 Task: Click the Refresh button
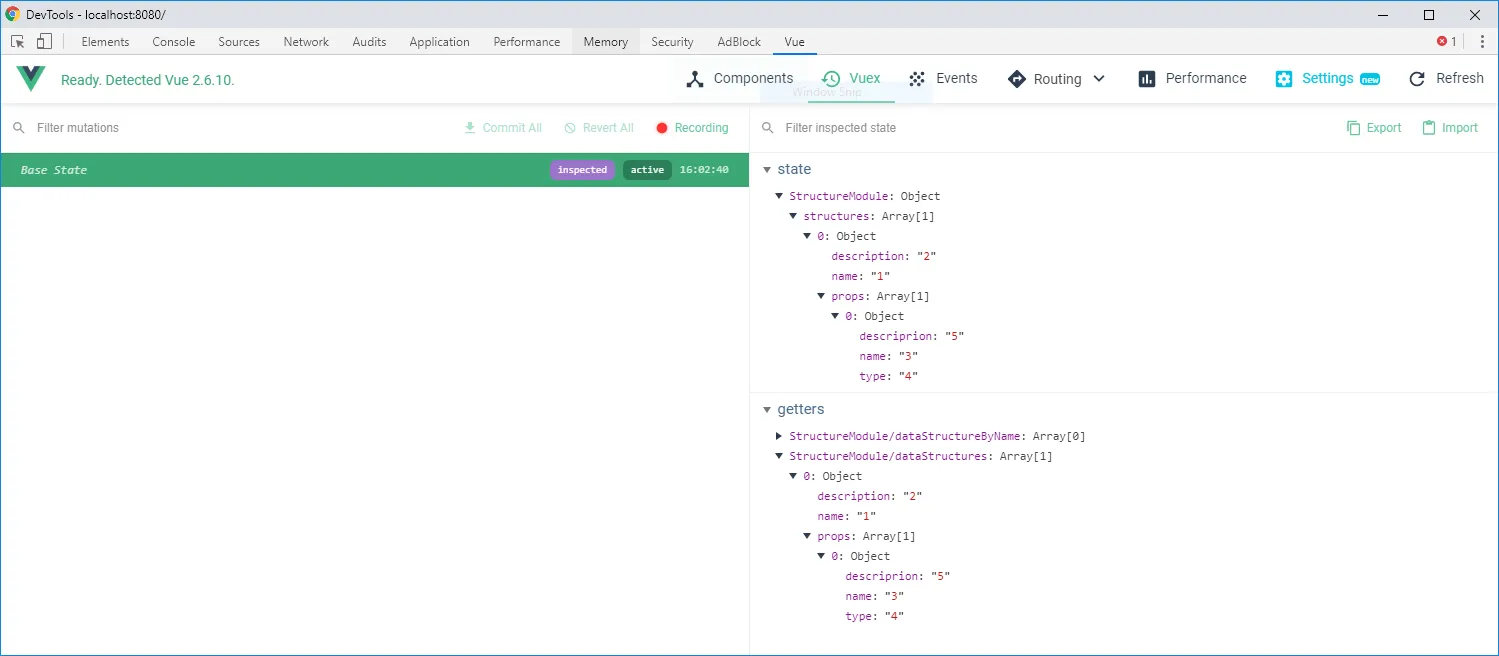1446,79
